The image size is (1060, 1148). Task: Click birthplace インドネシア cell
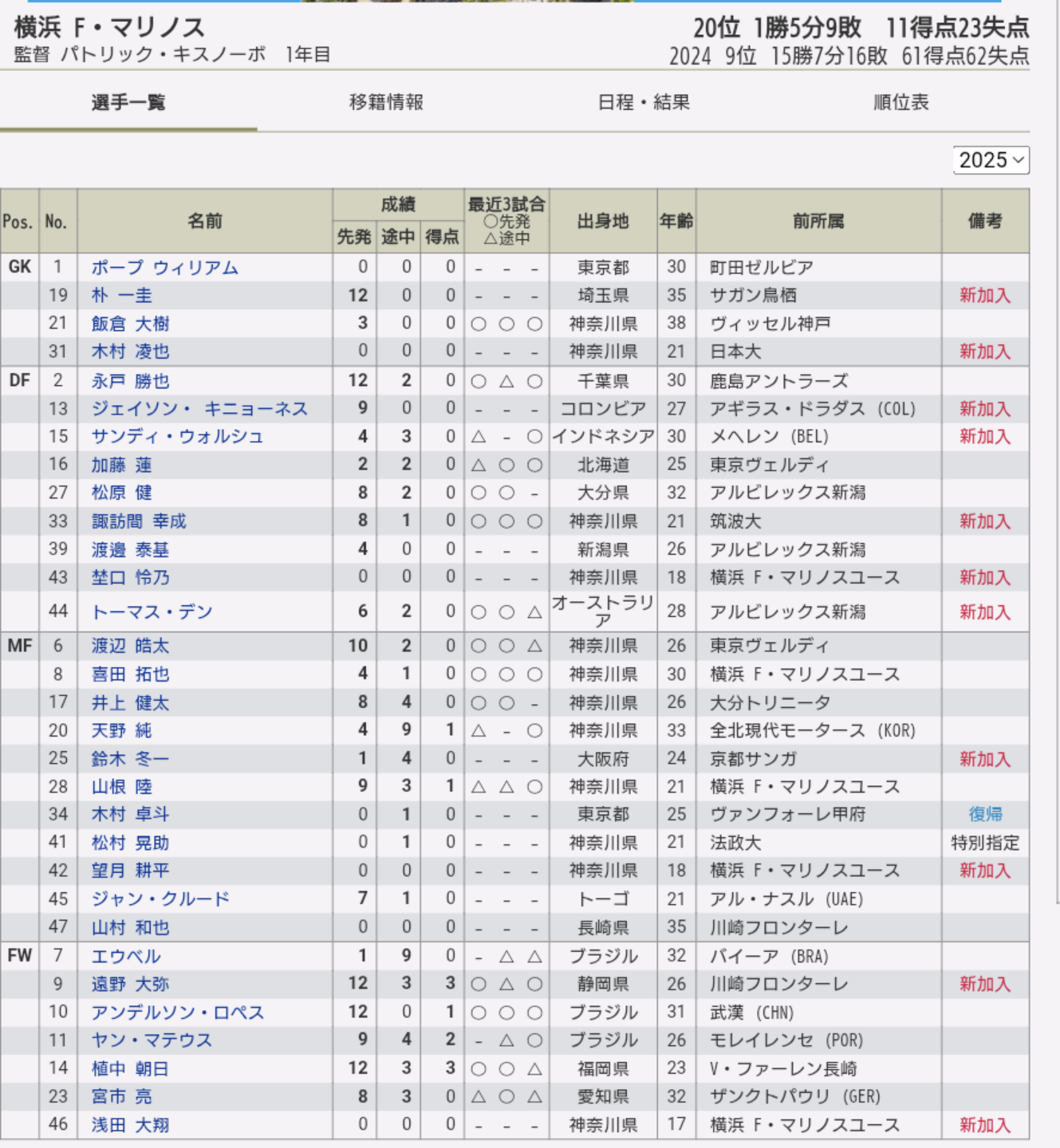(x=603, y=437)
